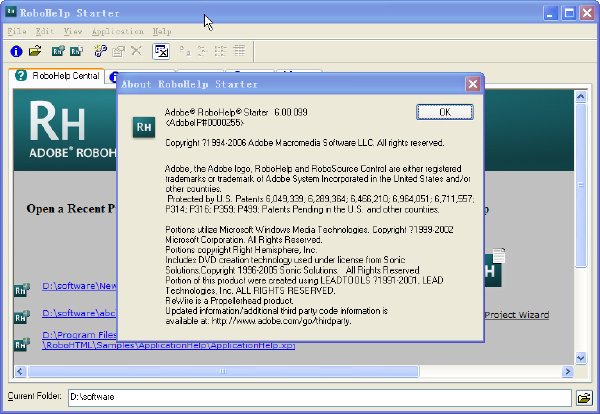The height and width of the screenshot is (414, 600).
Task: Click the Adobe RoboHelp Starter 6.00.099 version text
Action: [x=236, y=112]
